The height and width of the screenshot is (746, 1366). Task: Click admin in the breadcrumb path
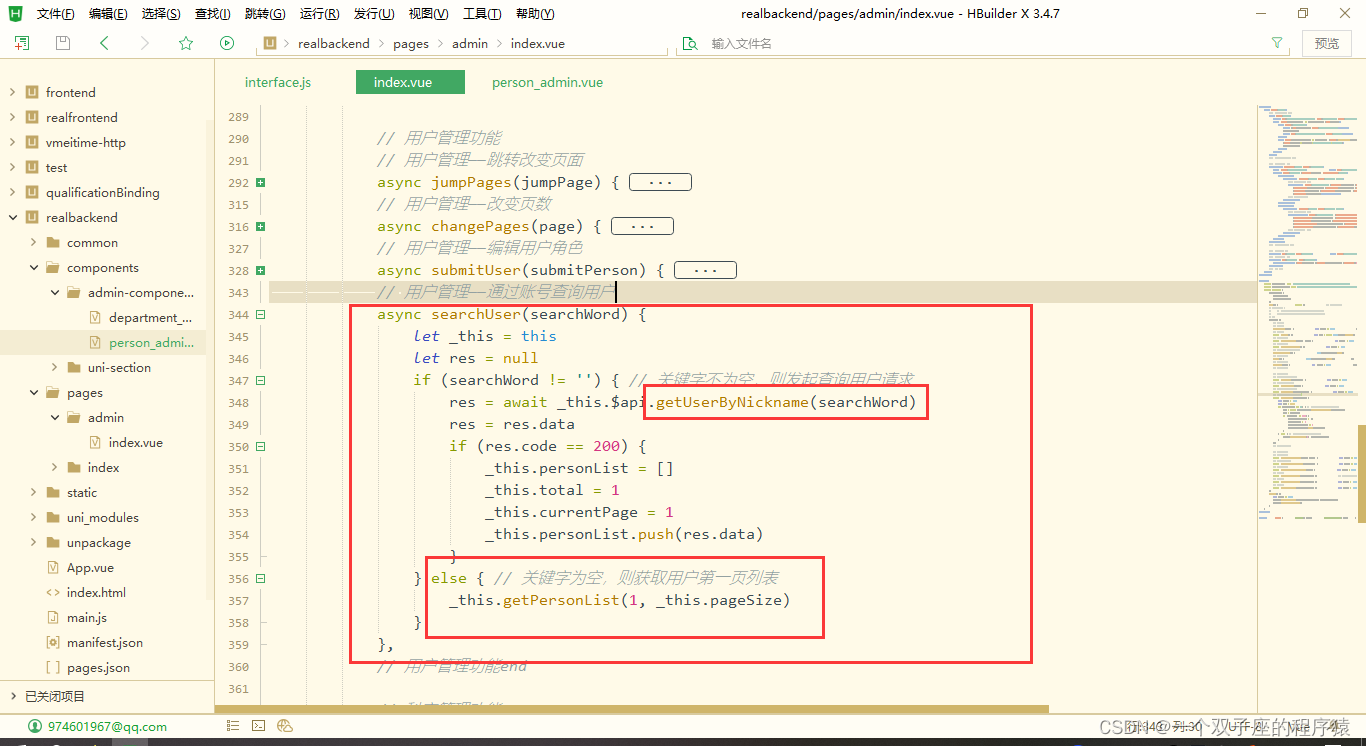point(470,43)
